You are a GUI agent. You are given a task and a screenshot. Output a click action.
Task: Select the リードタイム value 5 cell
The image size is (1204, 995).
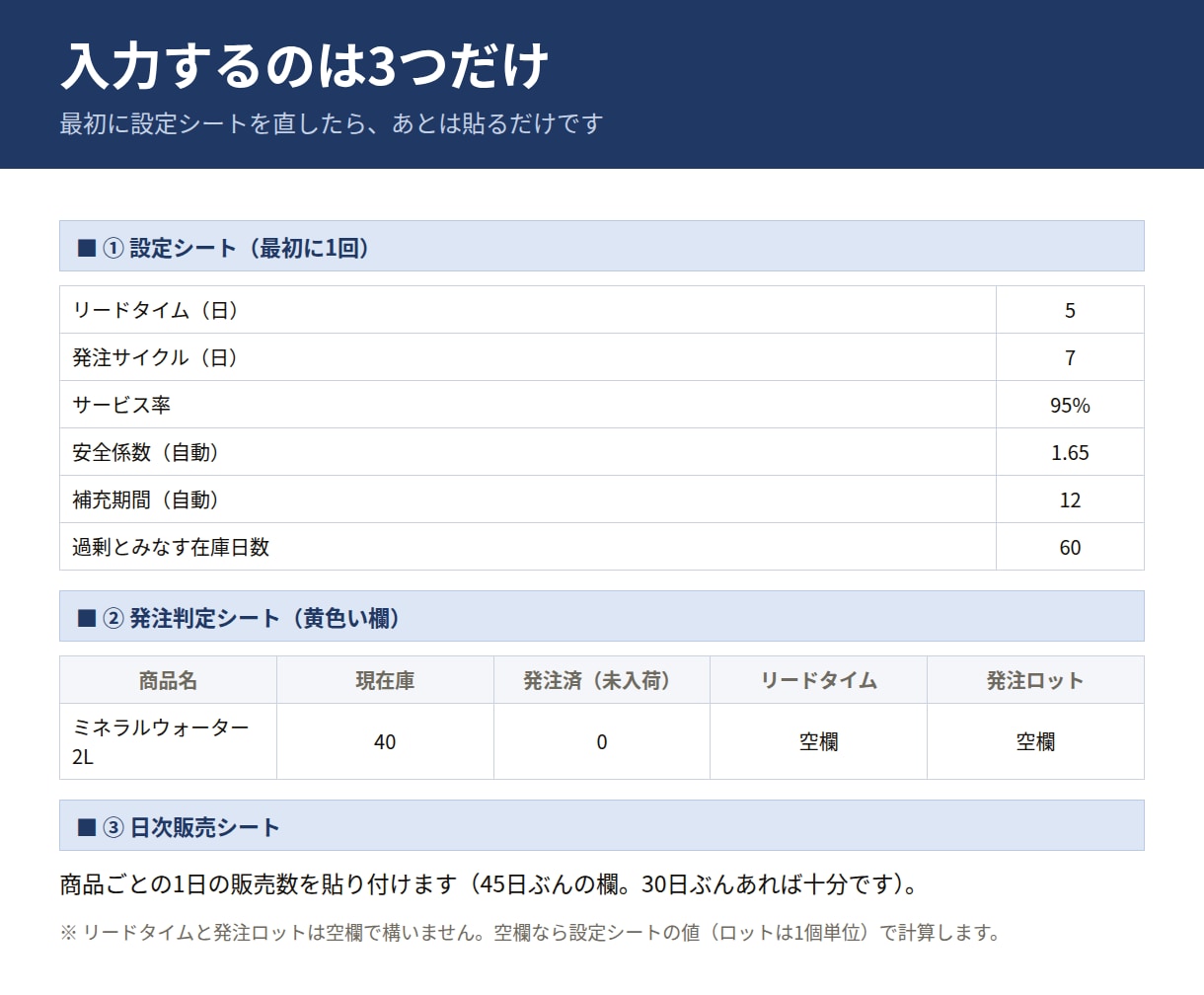click(1070, 310)
